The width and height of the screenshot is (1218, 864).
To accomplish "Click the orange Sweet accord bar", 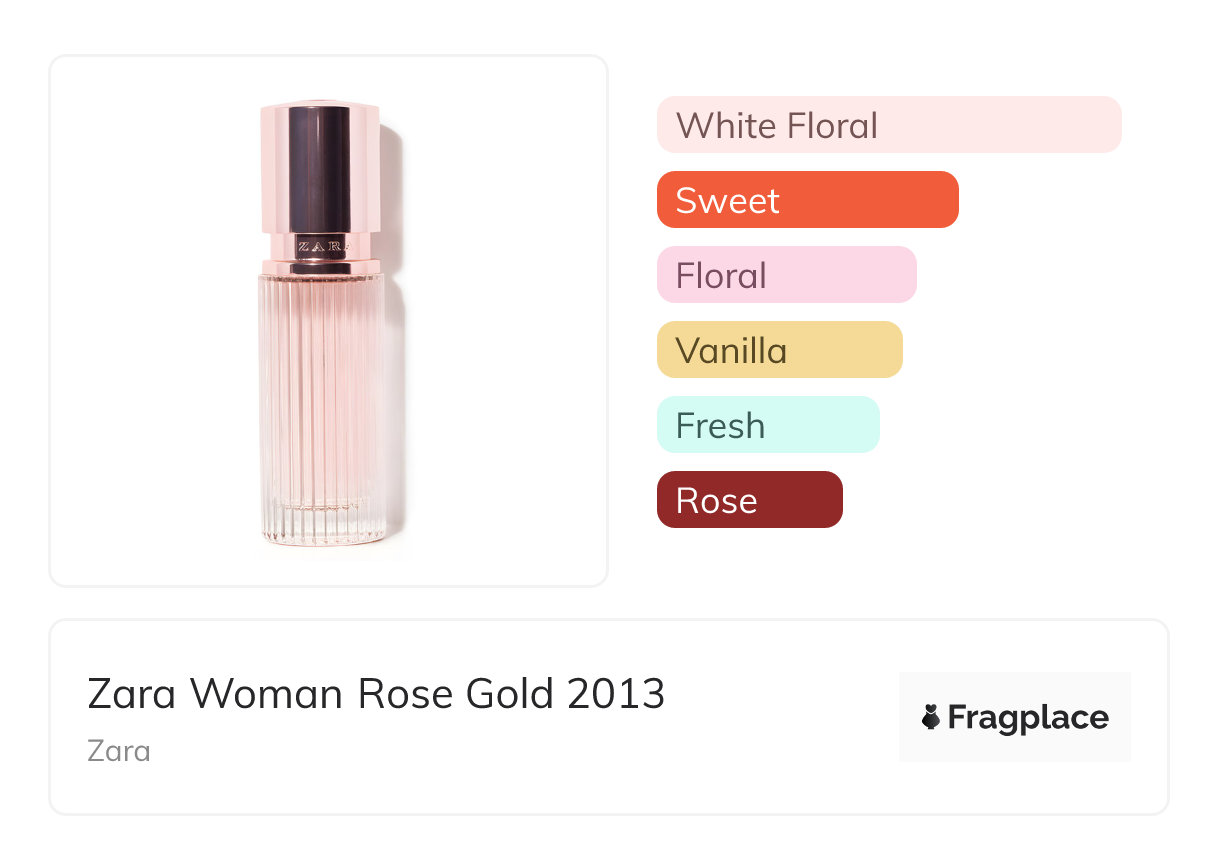I will pos(807,200).
